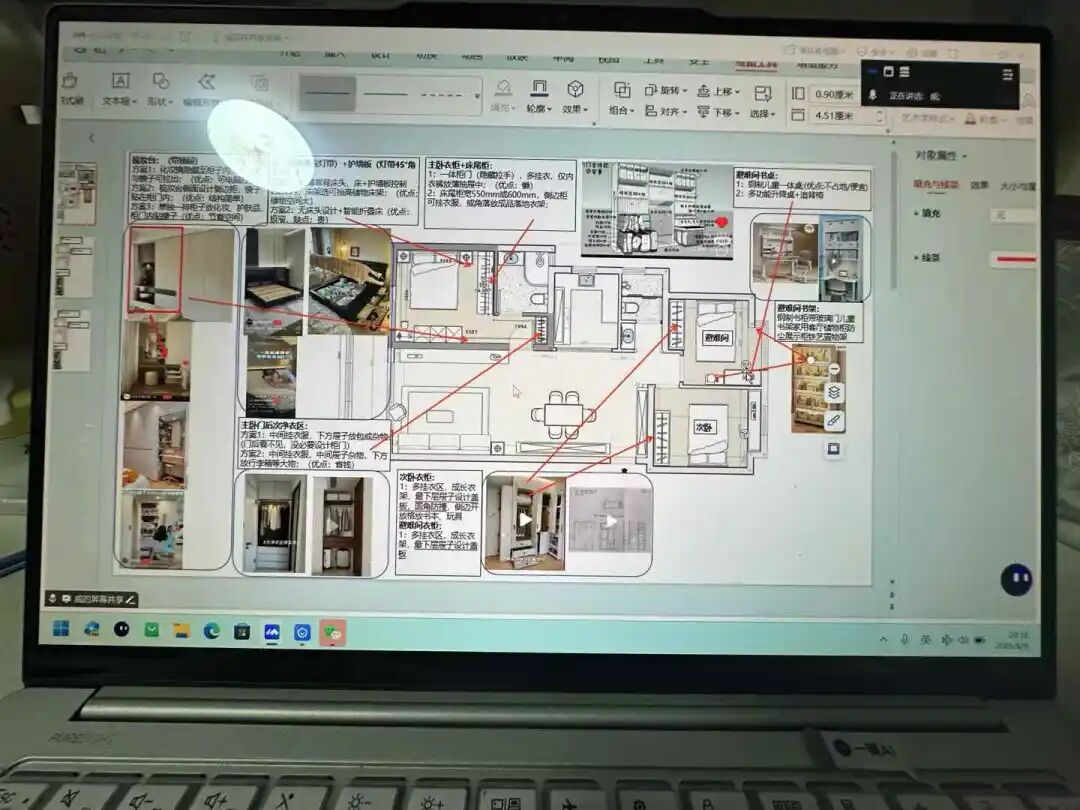The height and width of the screenshot is (810, 1080).
Task: Expand the line style gallery arrow
Action: pos(477,96)
